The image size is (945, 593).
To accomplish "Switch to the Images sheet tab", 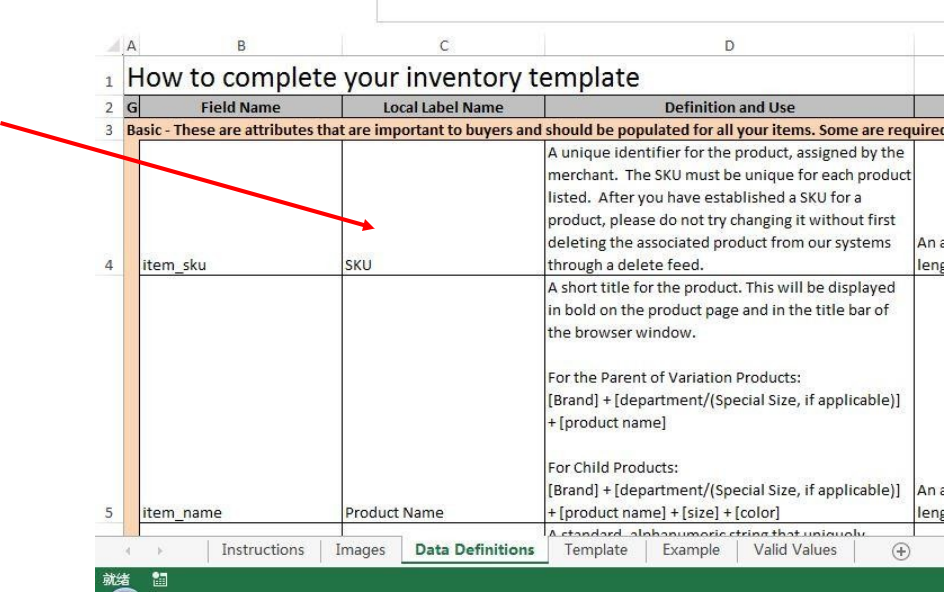I will 360,550.
